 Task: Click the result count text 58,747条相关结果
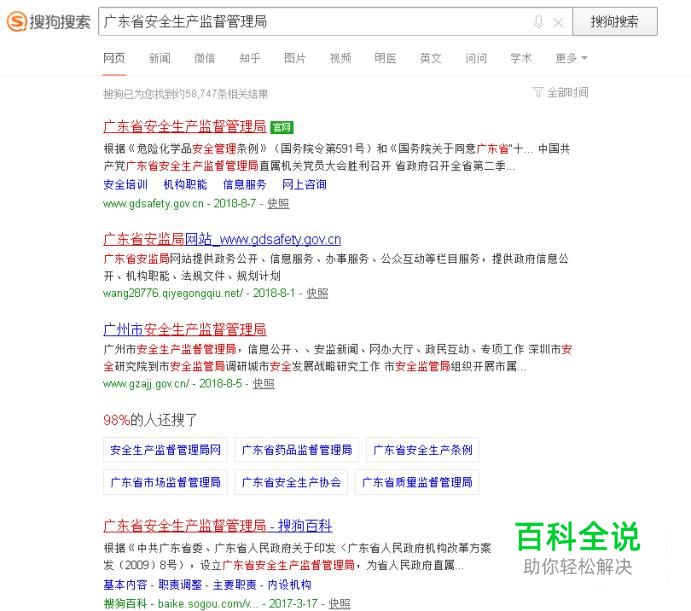point(227,94)
